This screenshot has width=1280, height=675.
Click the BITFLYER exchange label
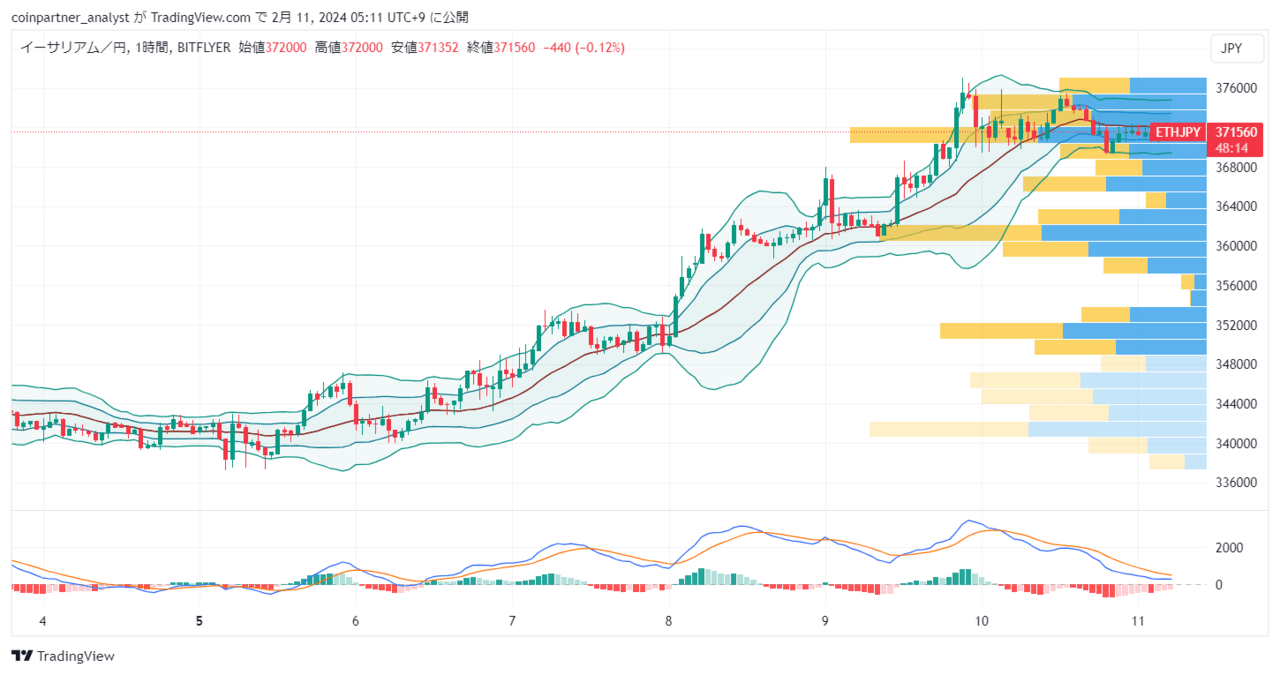click(x=203, y=47)
